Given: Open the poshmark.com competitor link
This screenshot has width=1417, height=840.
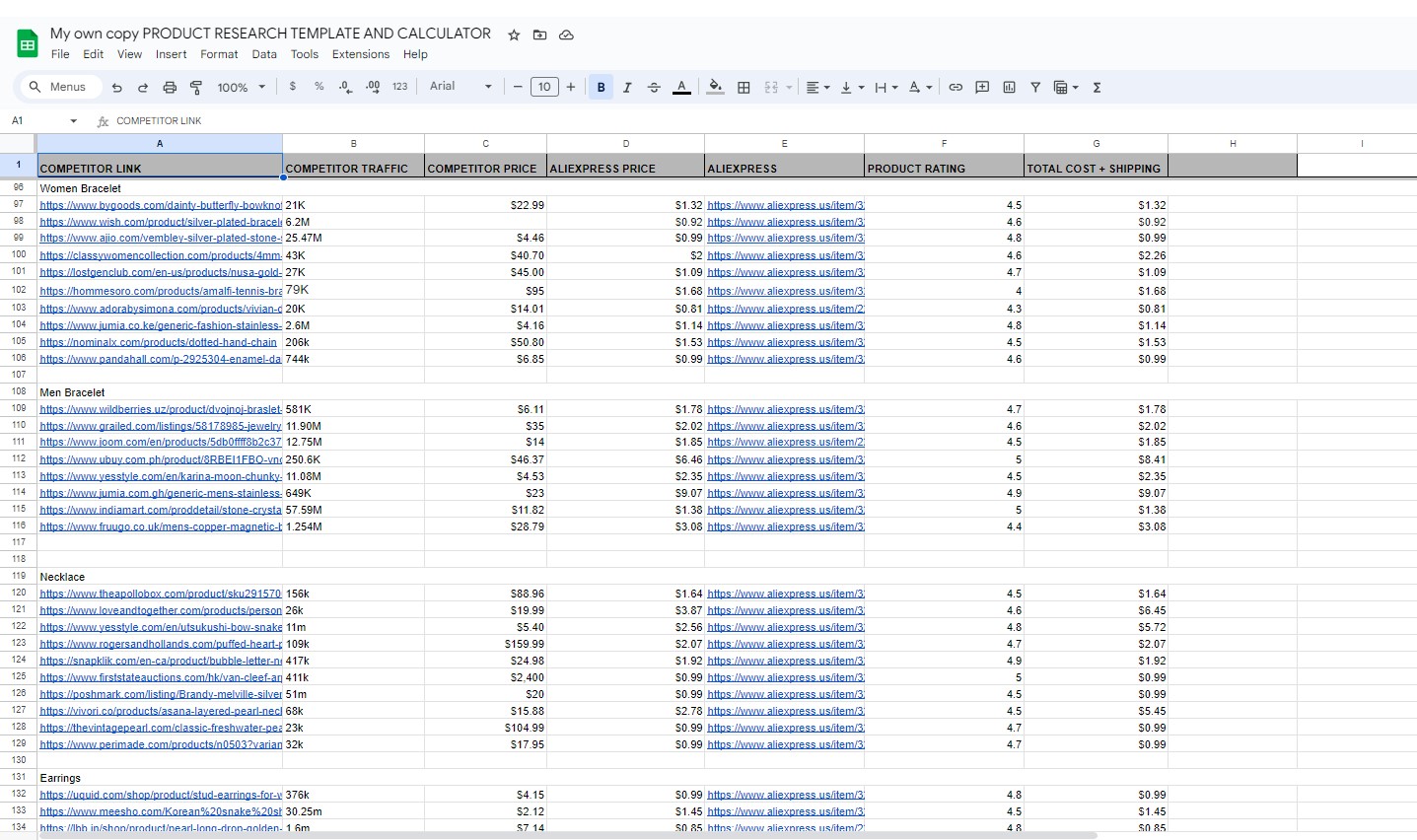Looking at the screenshot, I should [161, 694].
